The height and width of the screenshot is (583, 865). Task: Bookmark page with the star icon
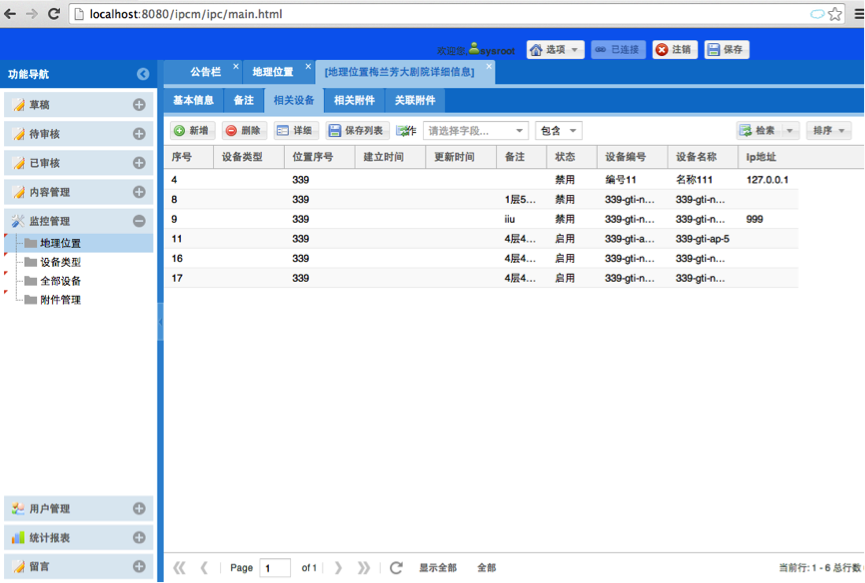835,14
